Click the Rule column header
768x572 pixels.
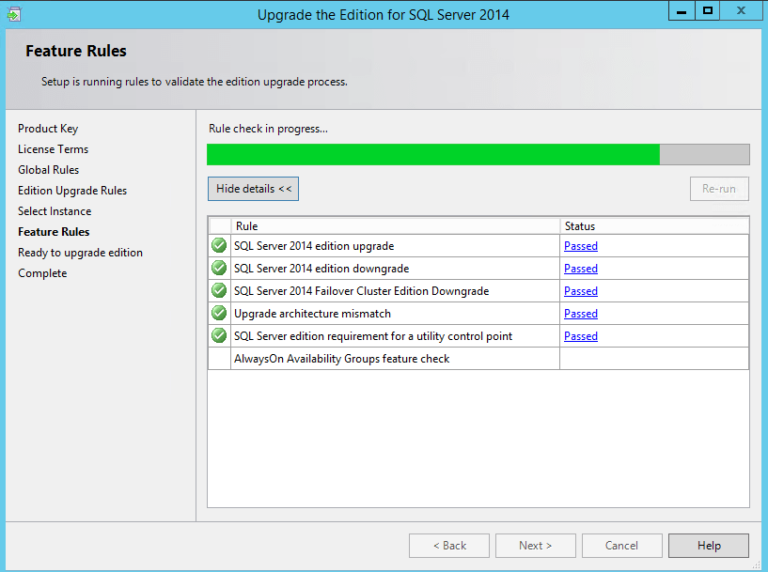click(x=395, y=226)
